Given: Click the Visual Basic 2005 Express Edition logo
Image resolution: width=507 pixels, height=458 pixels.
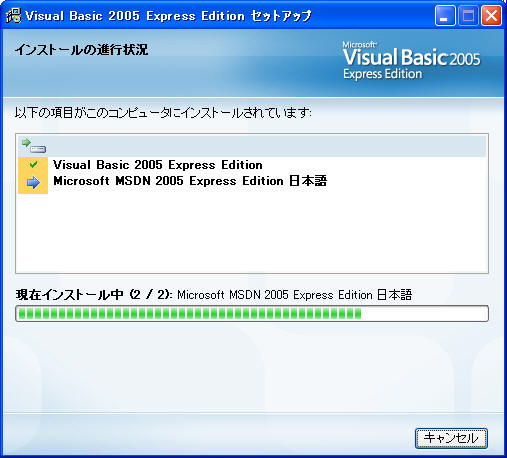Looking at the screenshot, I should (411, 61).
